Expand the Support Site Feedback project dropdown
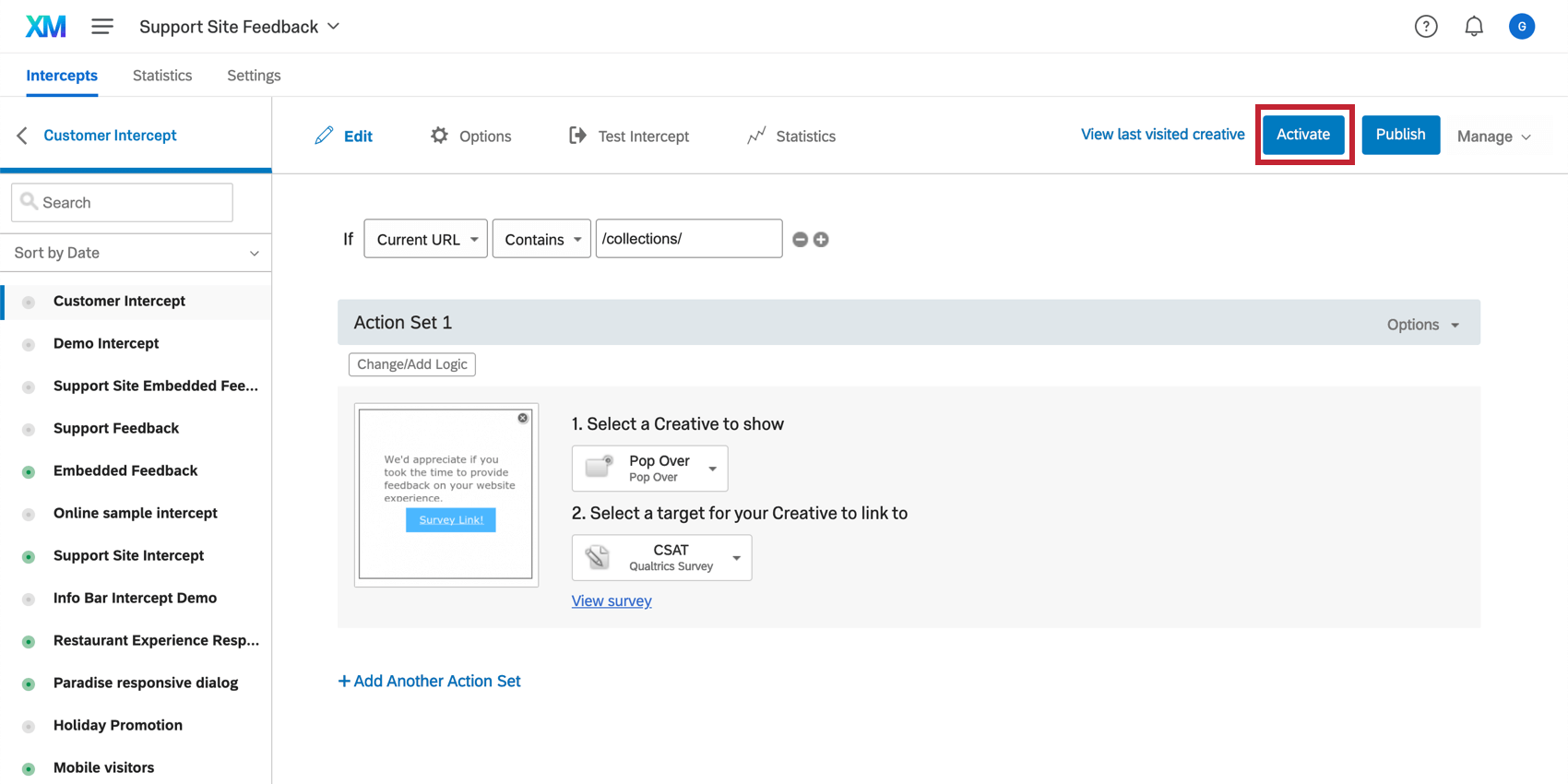1568x784 pixels. click(240, 27)
